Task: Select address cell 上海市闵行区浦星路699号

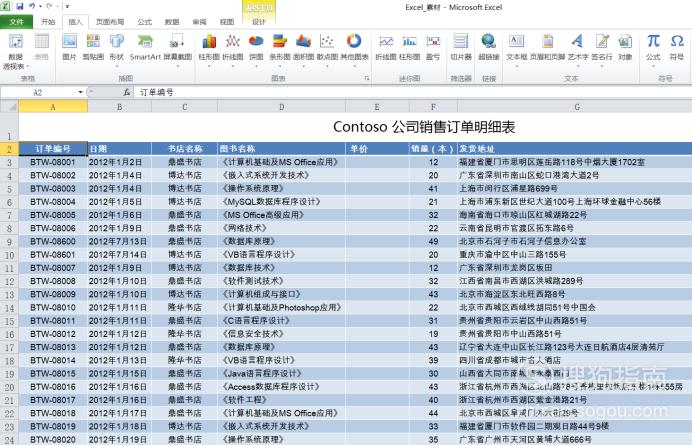Action: click(x=575, y=189)
